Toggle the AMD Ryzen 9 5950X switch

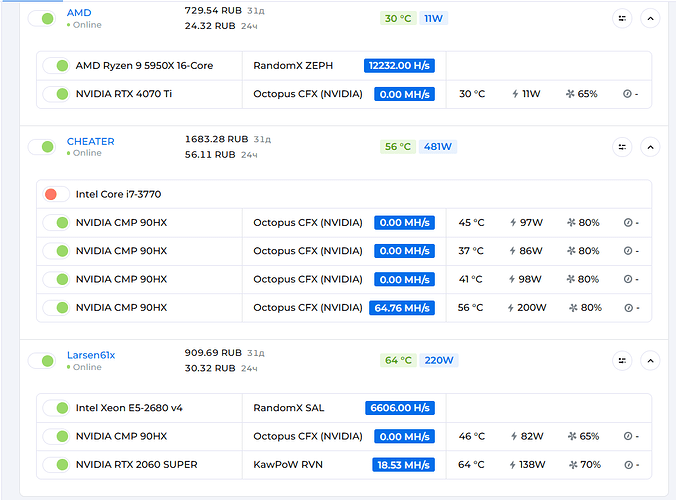[56, 66]
